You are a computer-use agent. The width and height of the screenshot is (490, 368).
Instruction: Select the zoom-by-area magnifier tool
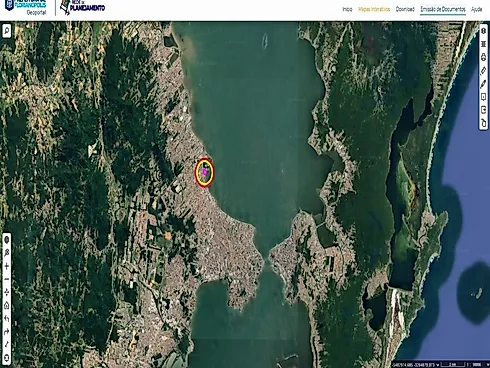click(6, 253)
